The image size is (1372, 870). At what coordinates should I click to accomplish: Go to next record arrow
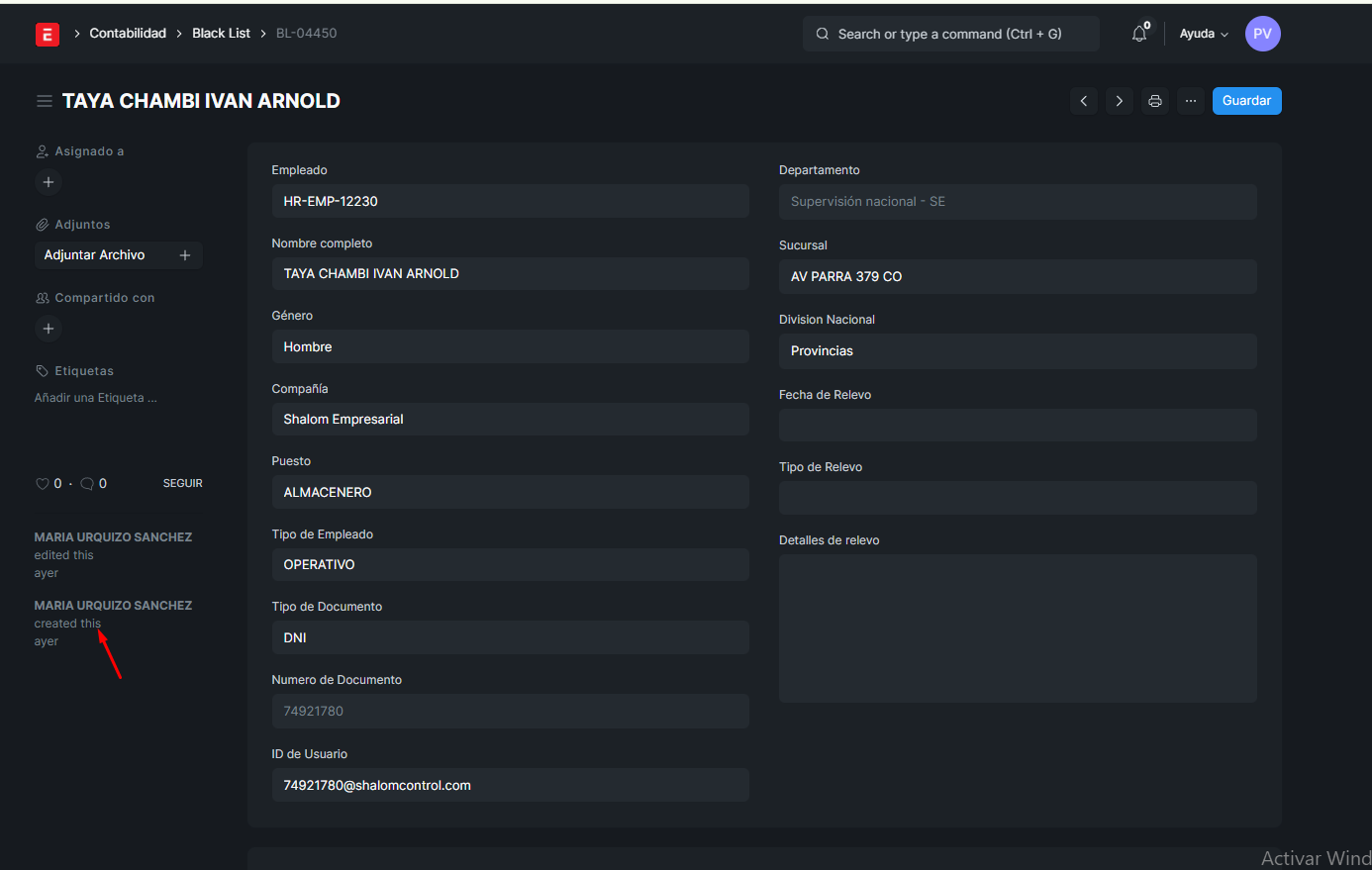(1120, 101)
